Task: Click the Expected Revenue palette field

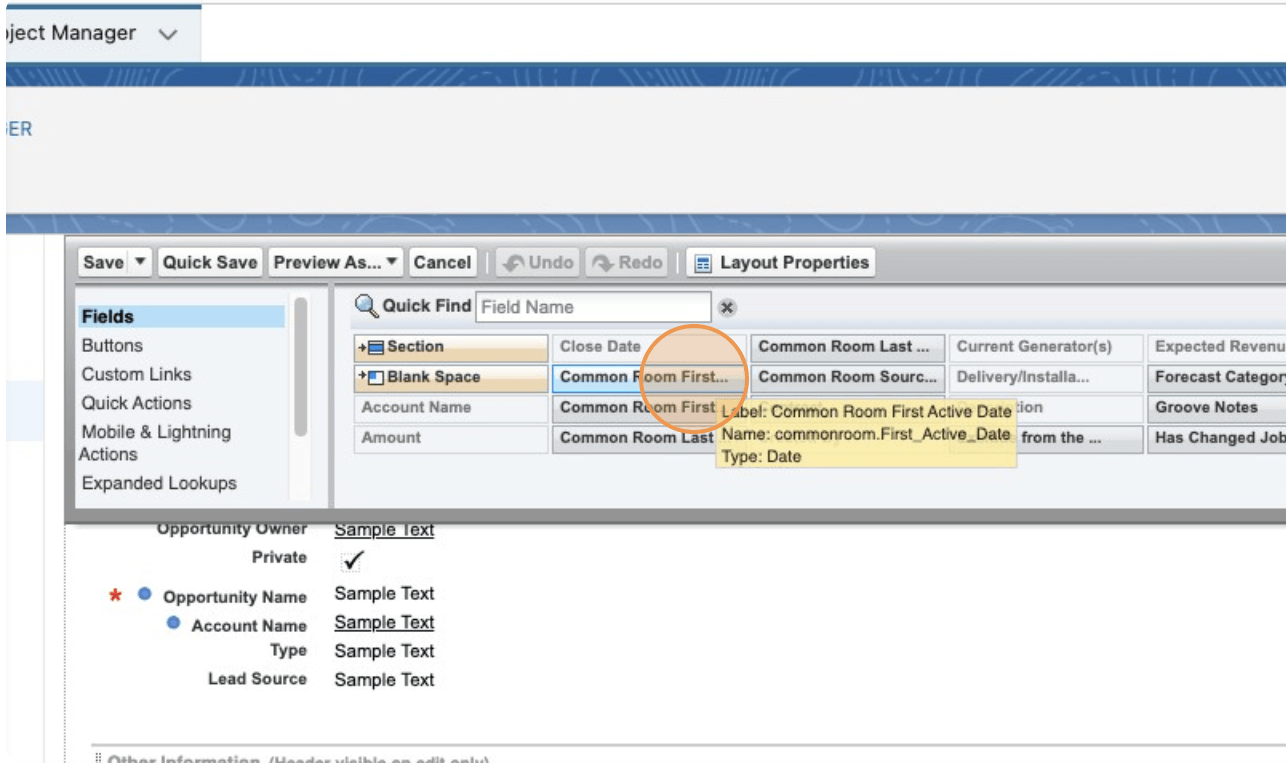Action: (1216, 347)
